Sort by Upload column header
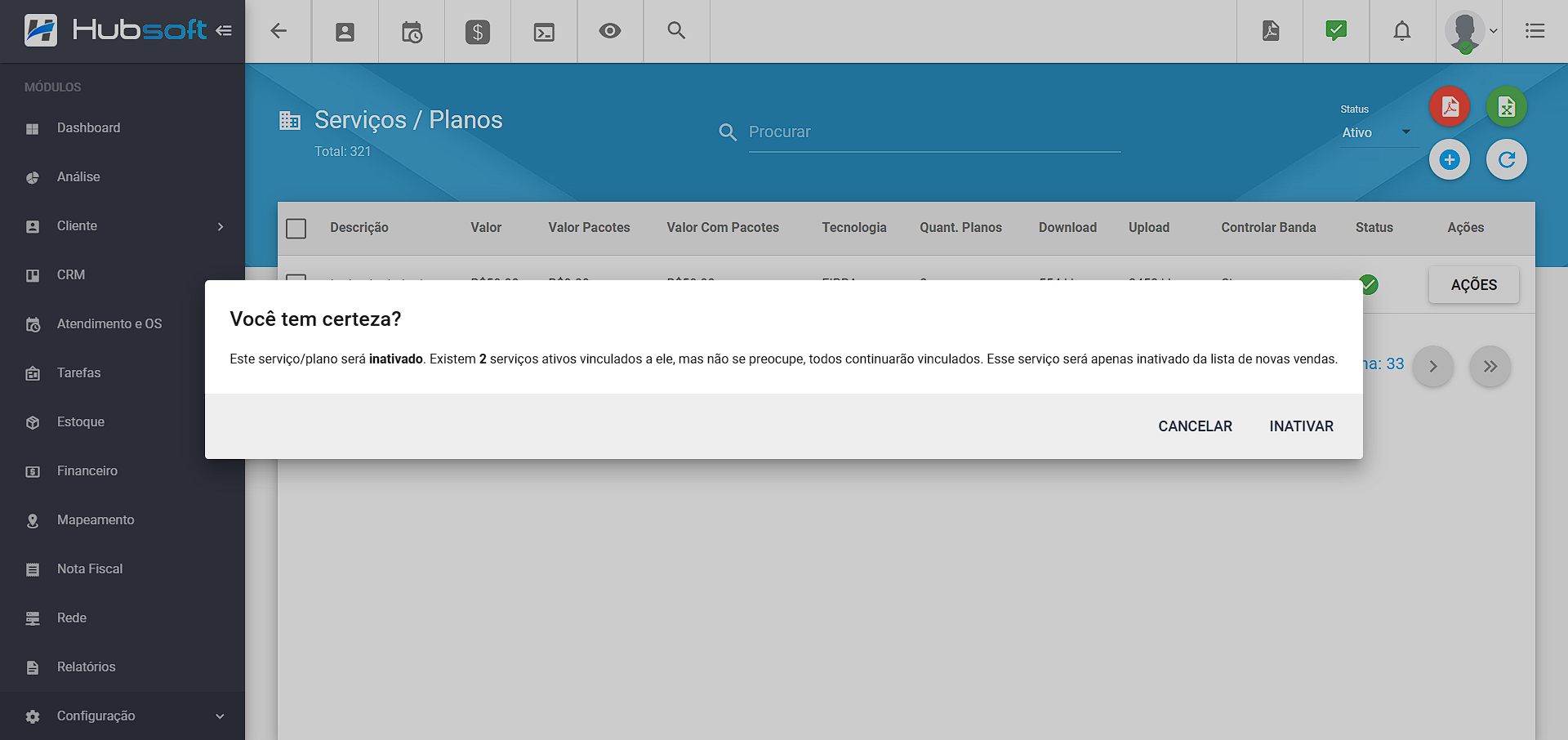The width and height of the screenshot is (1568, 740). [x=1149, y=228]
